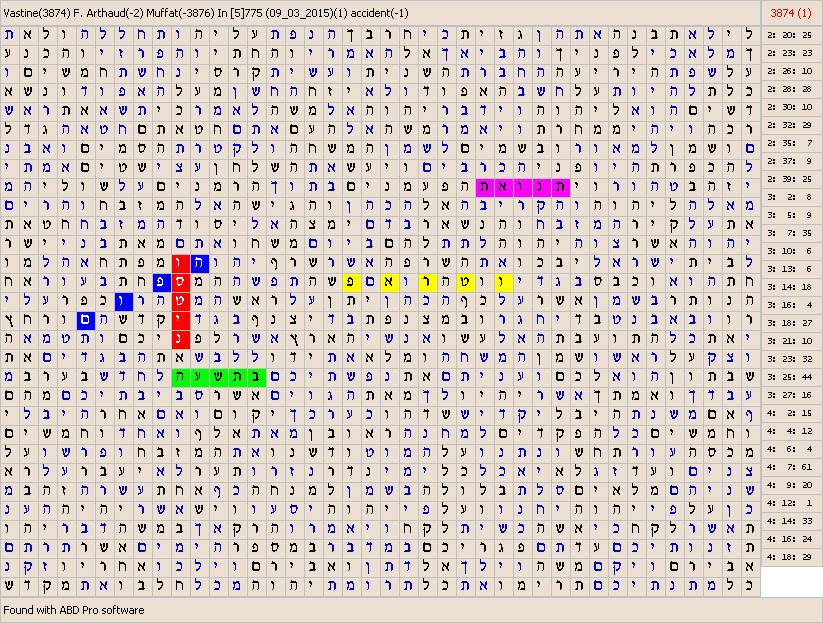823x623 pixels.
Task: Select verse reference 3: 25: 44
Action: (x=791, y=376)
